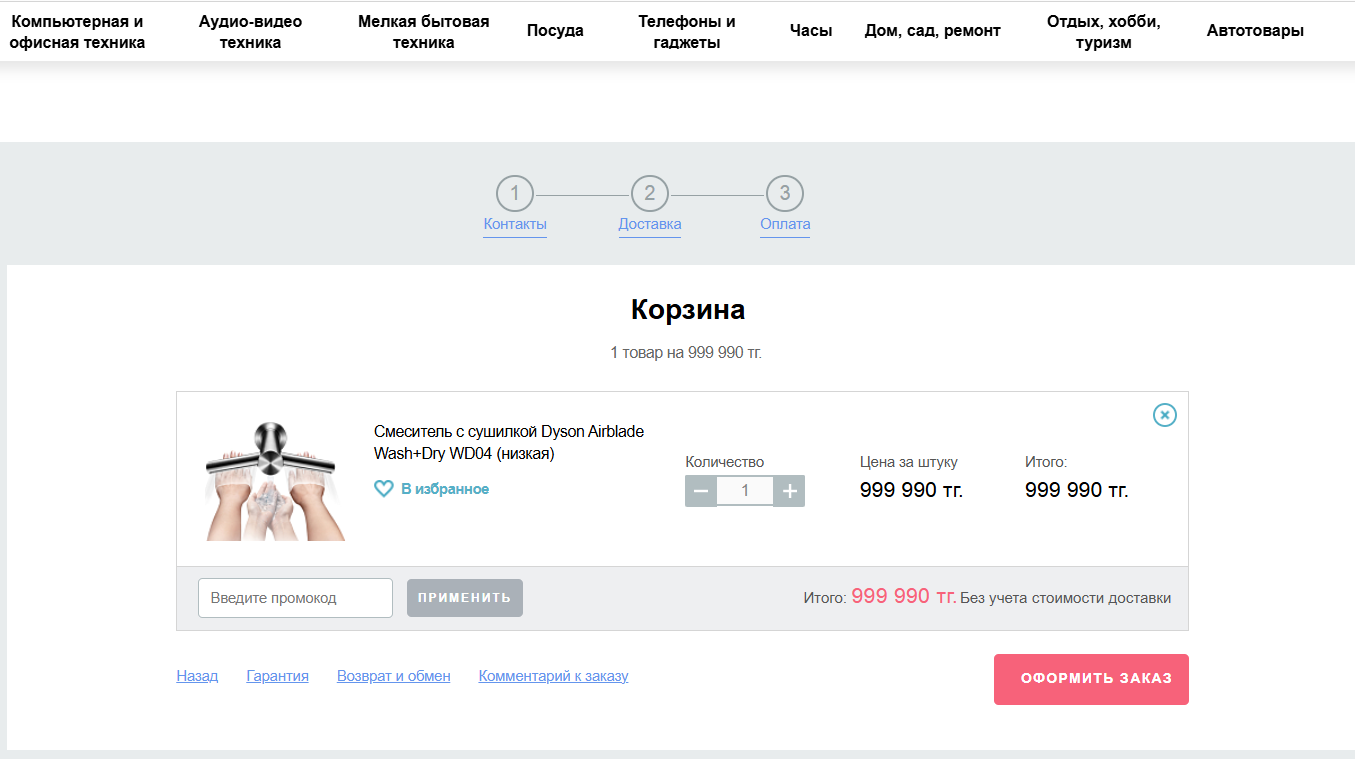
Task: Click Комментарий к заказу link
Action: [x=553, y=675]
